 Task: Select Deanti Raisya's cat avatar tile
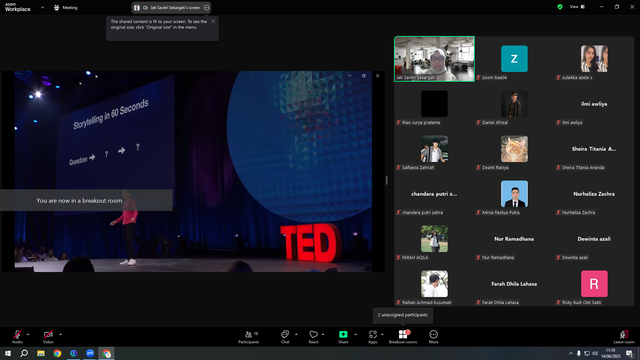pos(514,149)
